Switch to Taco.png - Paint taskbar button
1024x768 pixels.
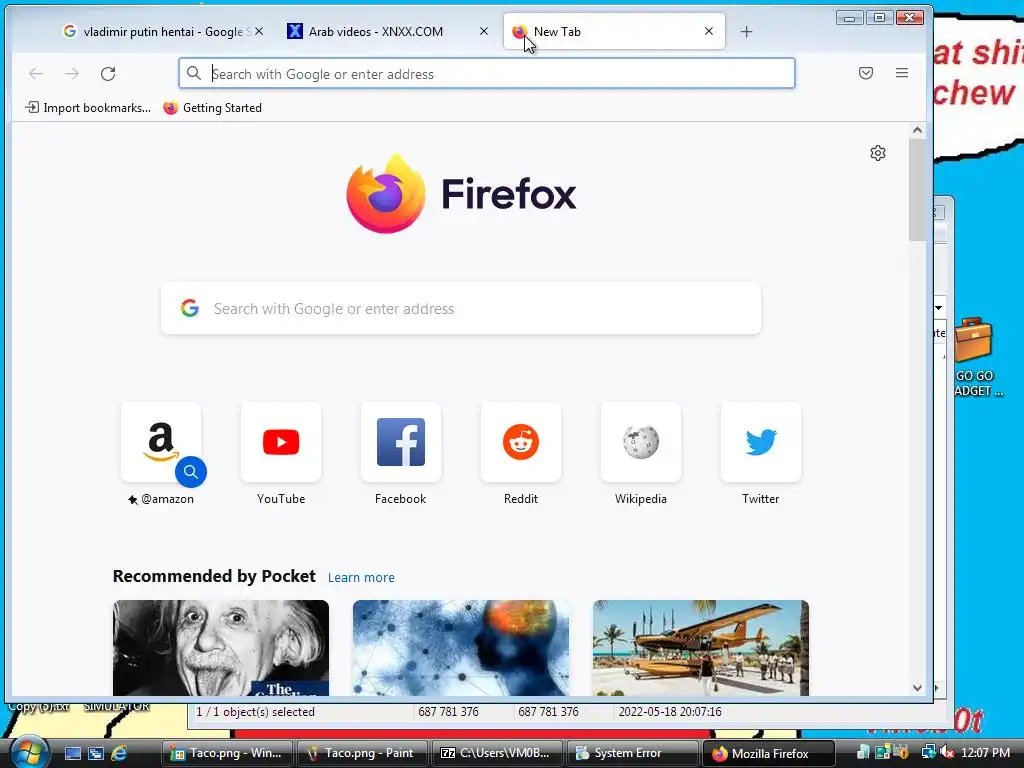coord(362,753)
